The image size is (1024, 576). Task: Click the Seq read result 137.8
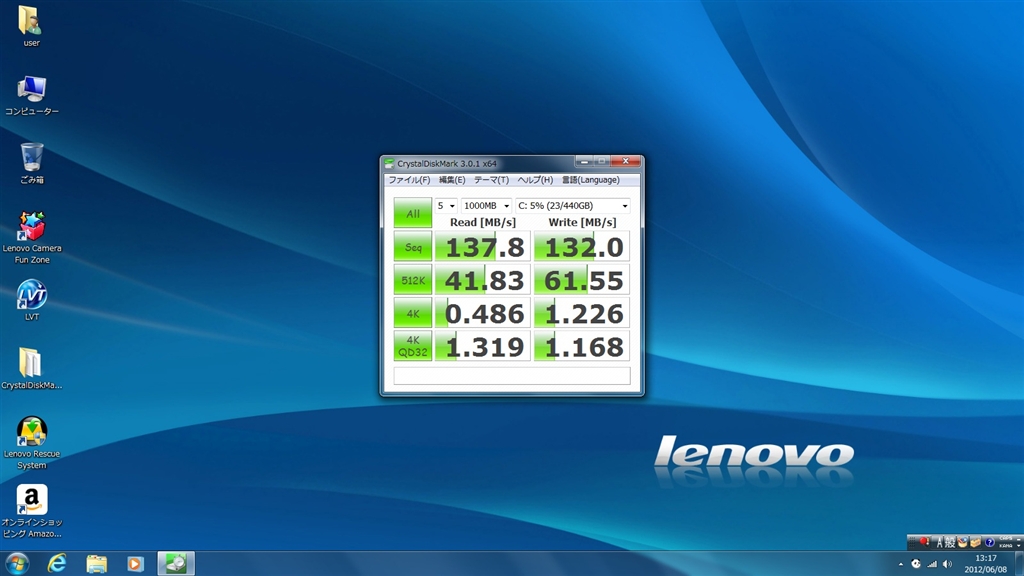coord(483,247)
